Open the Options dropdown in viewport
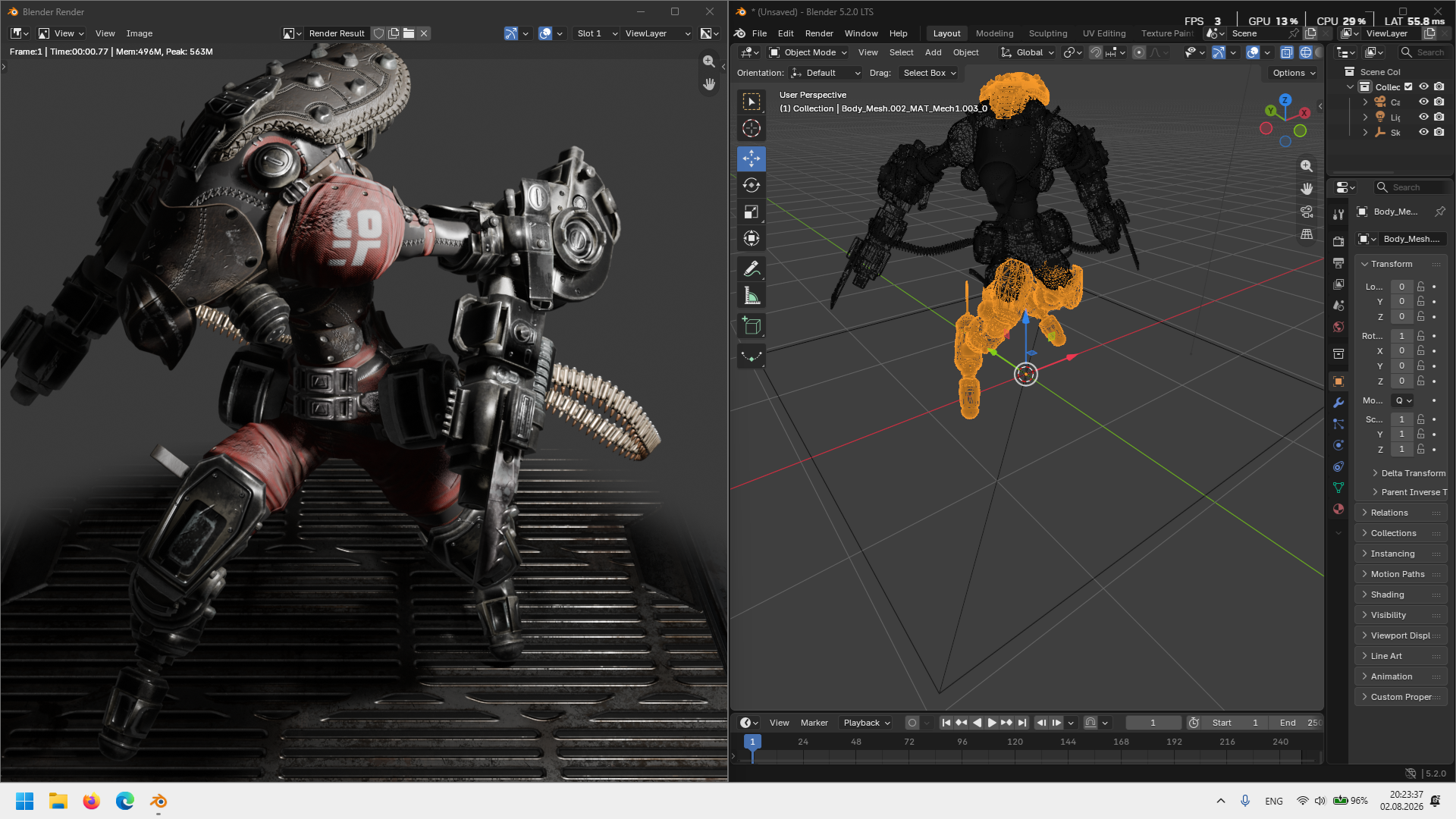 1294,73
